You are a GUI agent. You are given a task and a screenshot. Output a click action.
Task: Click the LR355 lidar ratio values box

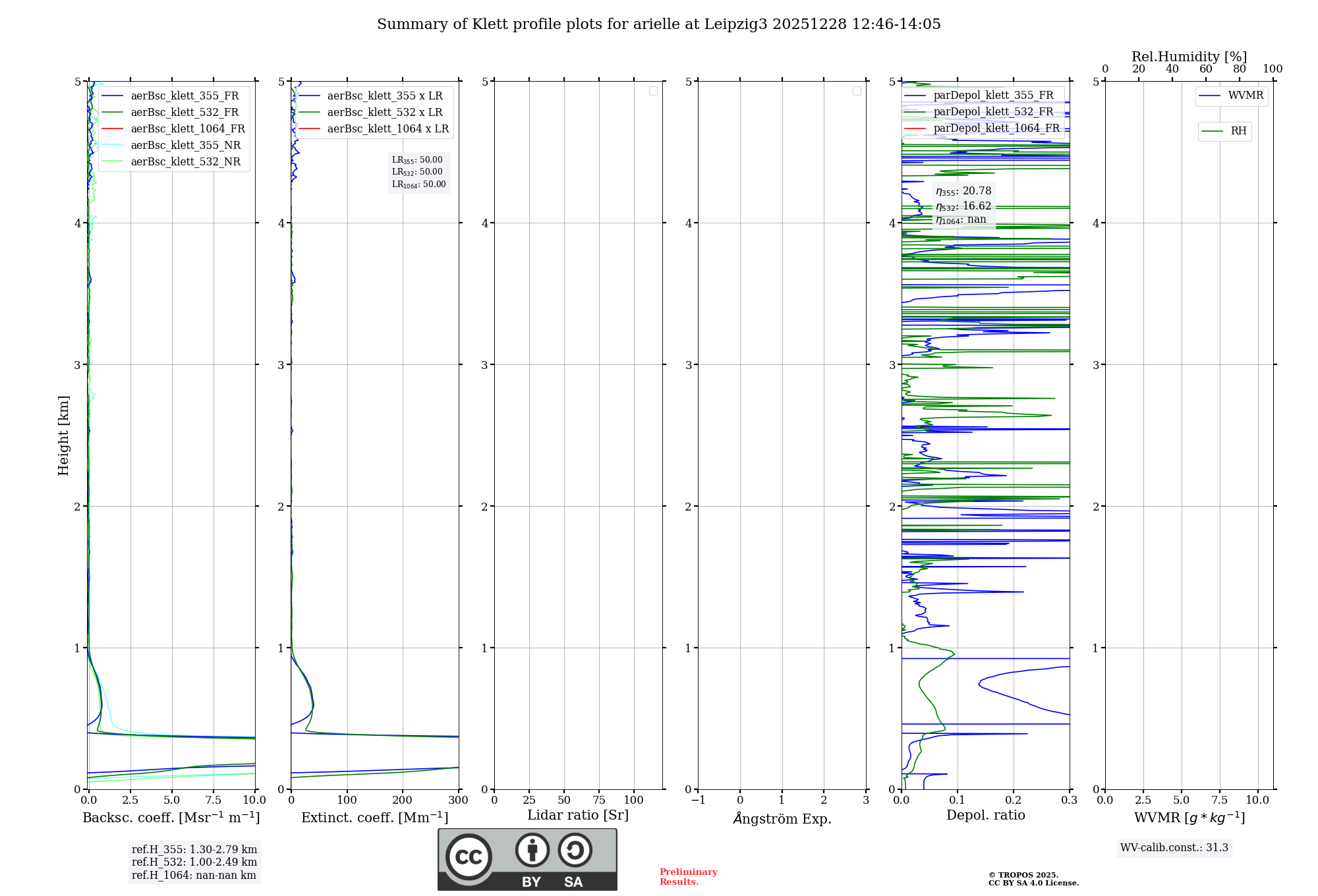coord(418,172)
